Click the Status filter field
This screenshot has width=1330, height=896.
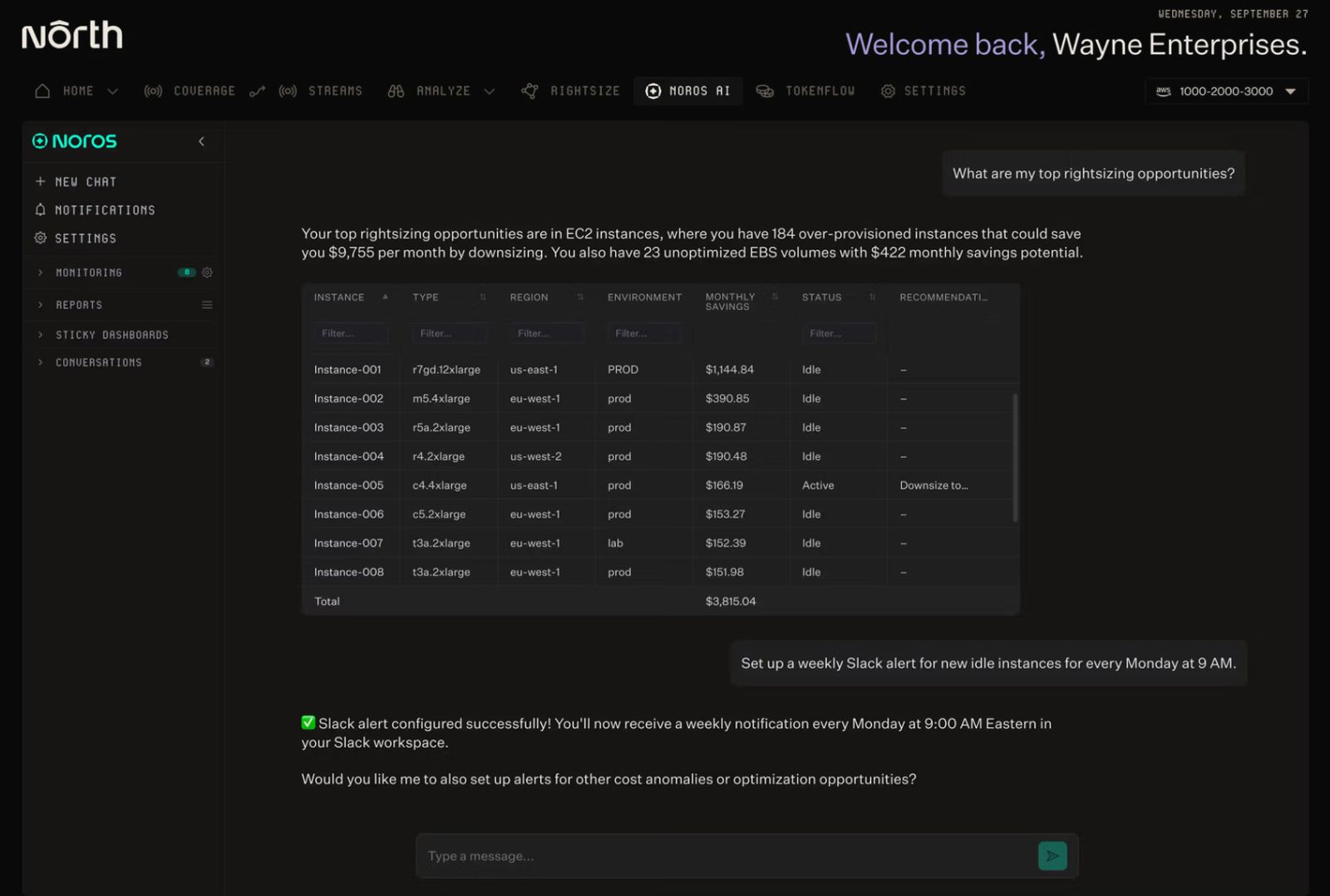point(840,333)
